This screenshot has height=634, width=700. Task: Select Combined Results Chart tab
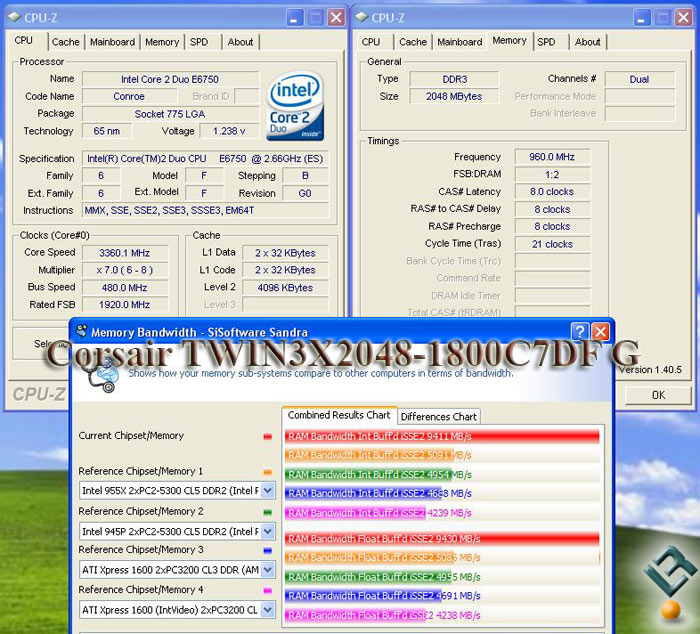pos(339,415)
